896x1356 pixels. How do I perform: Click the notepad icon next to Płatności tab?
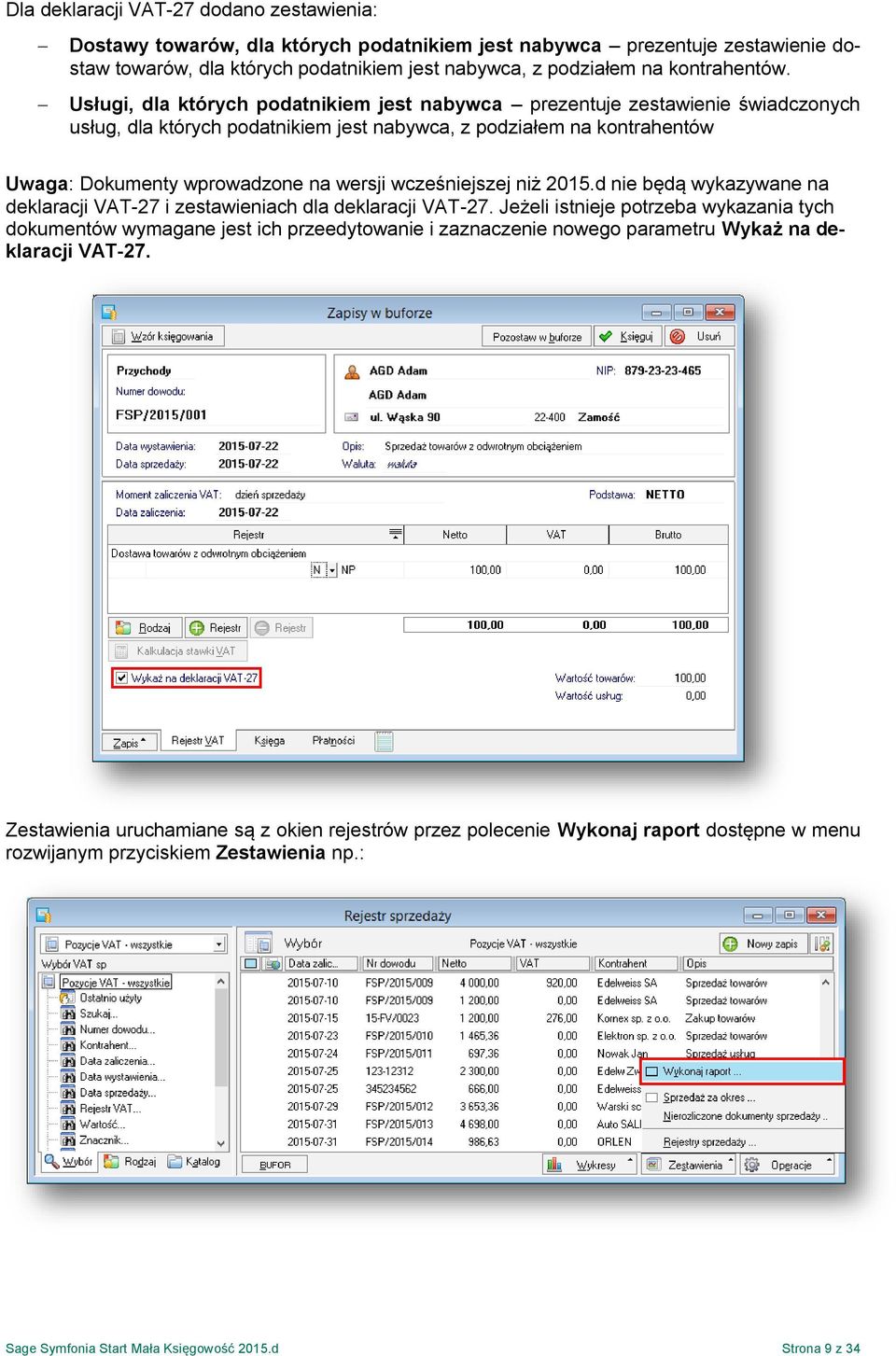pos(385,742)
